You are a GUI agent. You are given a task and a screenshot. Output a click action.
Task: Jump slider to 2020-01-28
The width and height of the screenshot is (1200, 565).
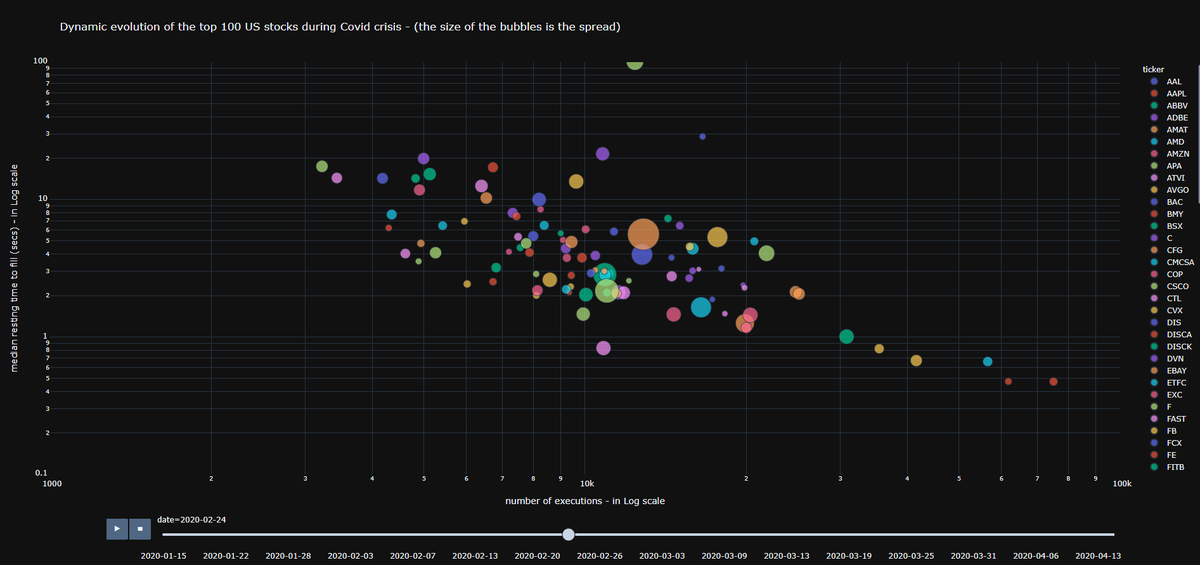[x=288, y=554]
